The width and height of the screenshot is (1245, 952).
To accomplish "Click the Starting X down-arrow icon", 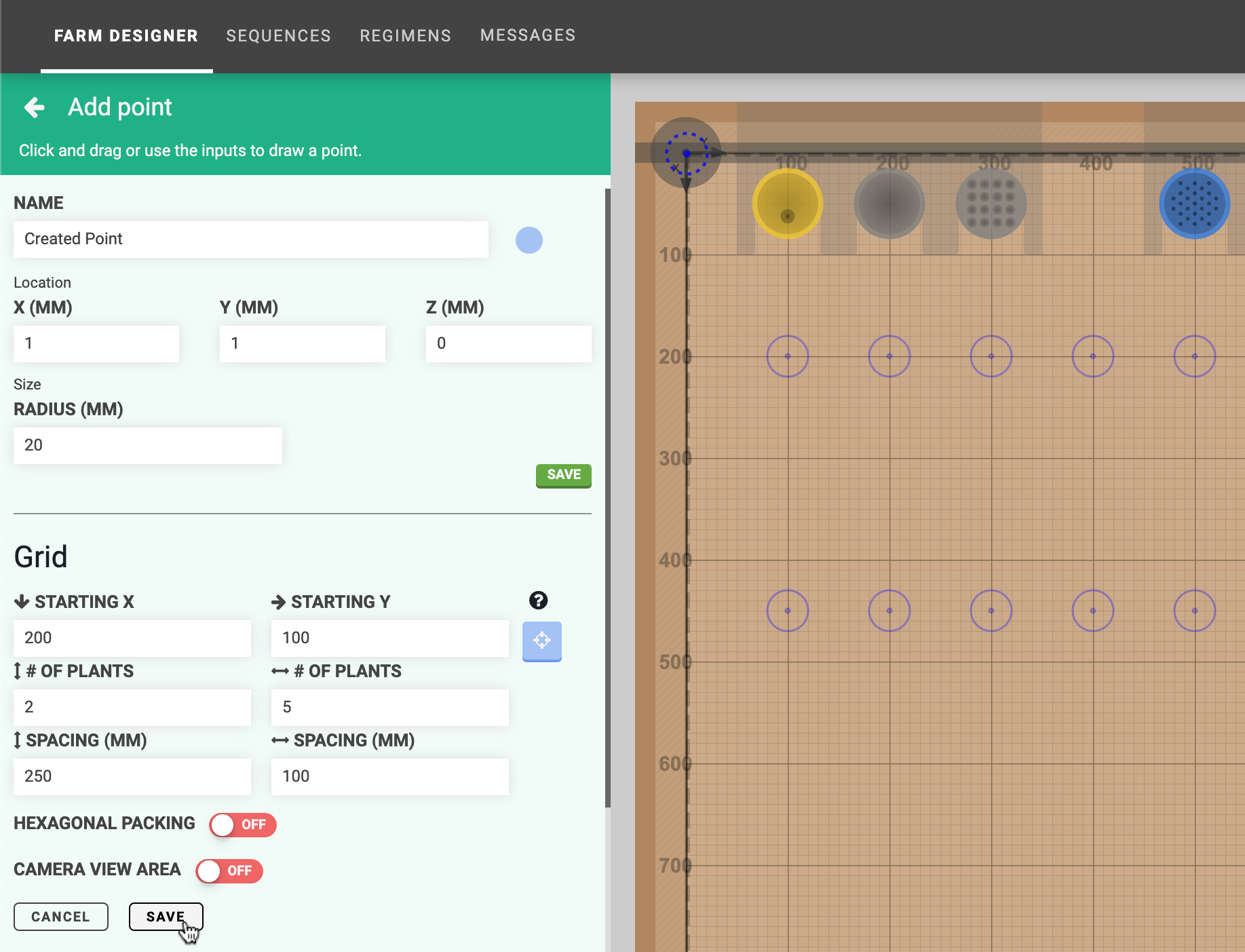I will pyautogui.click(x=21, y=601).
